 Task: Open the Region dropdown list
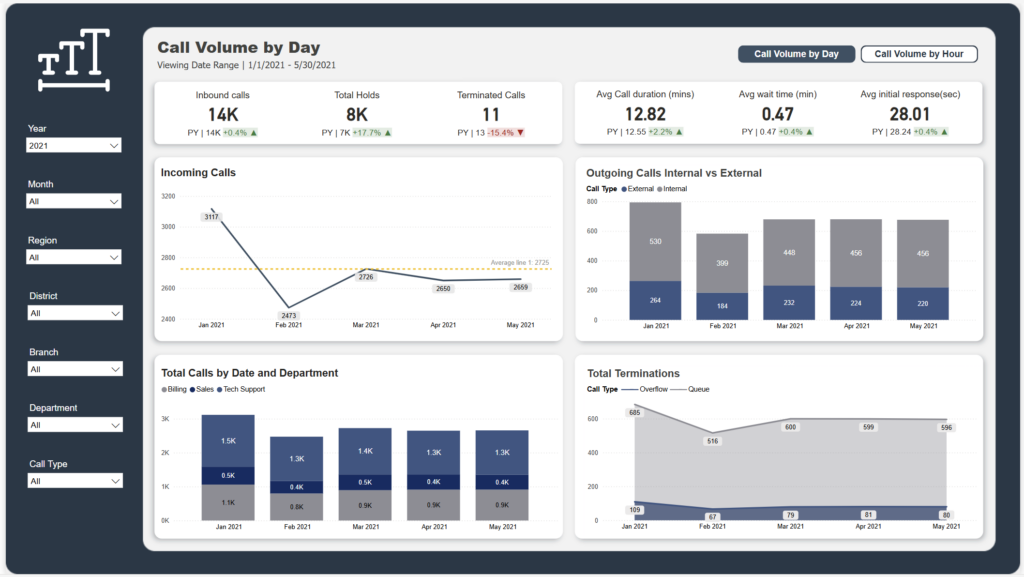[75, 258]
